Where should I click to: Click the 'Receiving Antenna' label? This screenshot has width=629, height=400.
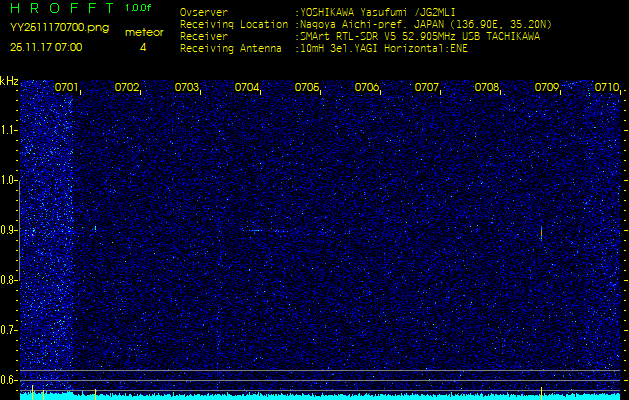coord(231,49)
